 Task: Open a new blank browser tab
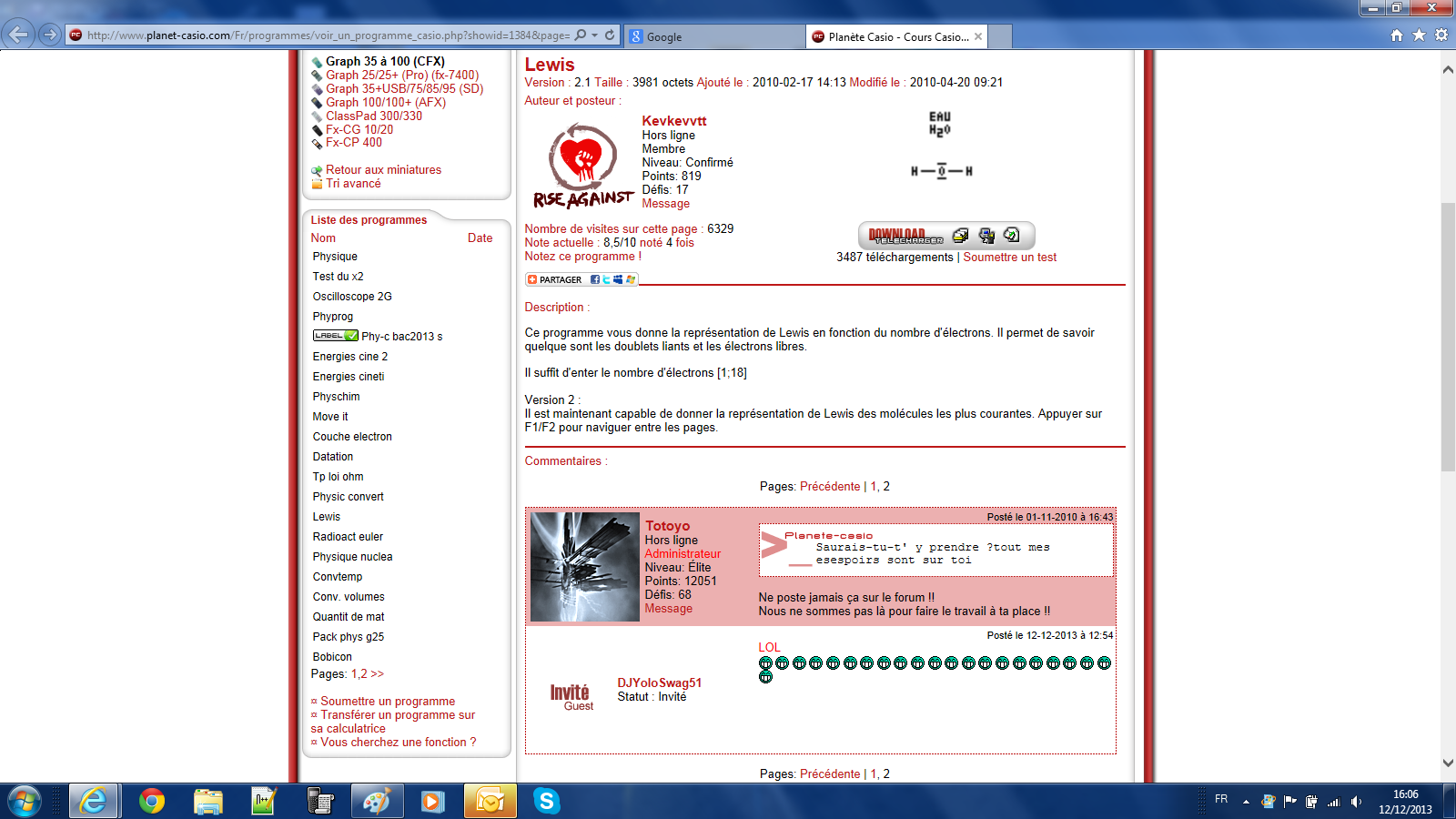[1000, 36]
